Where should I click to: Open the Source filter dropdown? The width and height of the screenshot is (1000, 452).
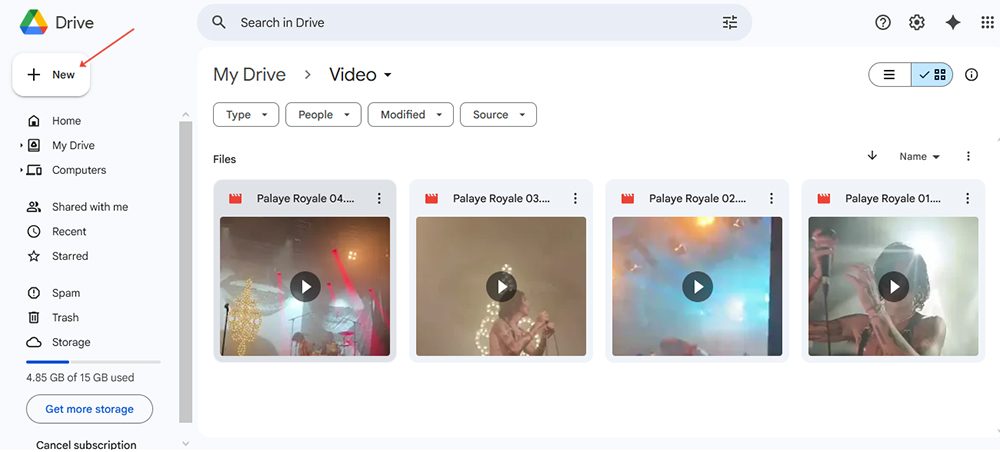click(x=498, y=115)
